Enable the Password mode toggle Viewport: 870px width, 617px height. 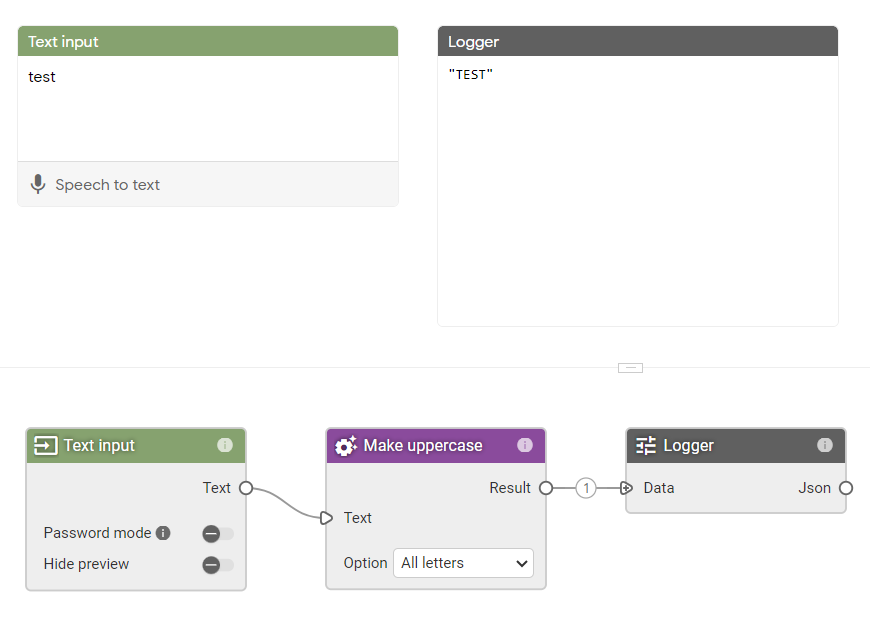point(218,534)
